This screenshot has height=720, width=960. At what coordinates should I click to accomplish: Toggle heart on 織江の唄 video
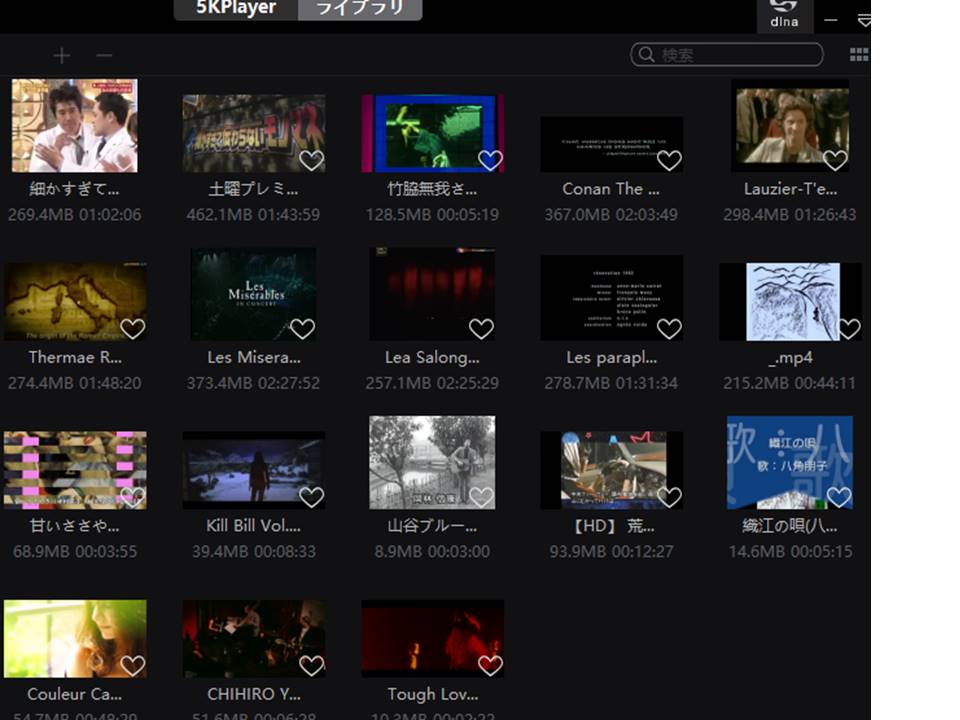pos(839,497)
